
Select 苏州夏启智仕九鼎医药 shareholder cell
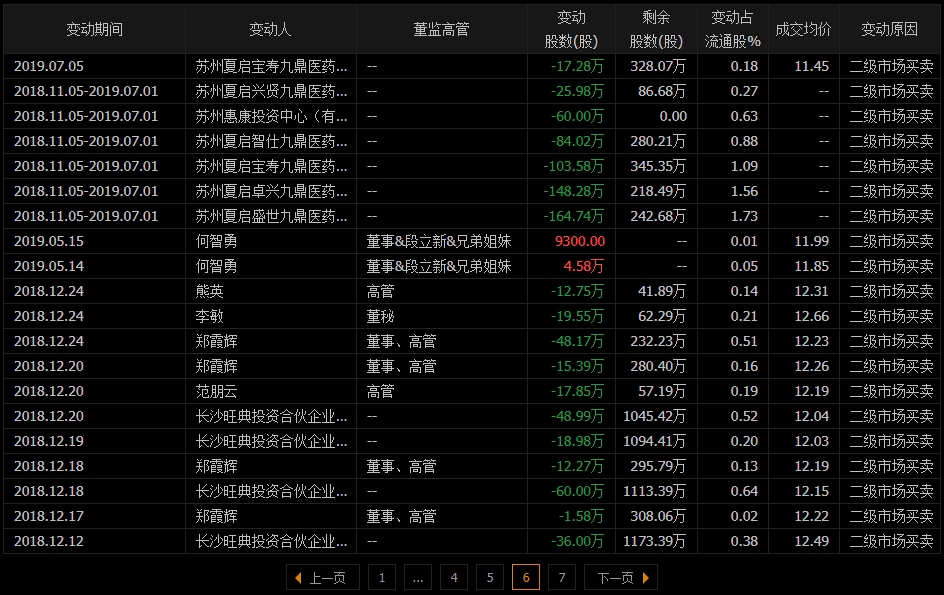[271, 142]
